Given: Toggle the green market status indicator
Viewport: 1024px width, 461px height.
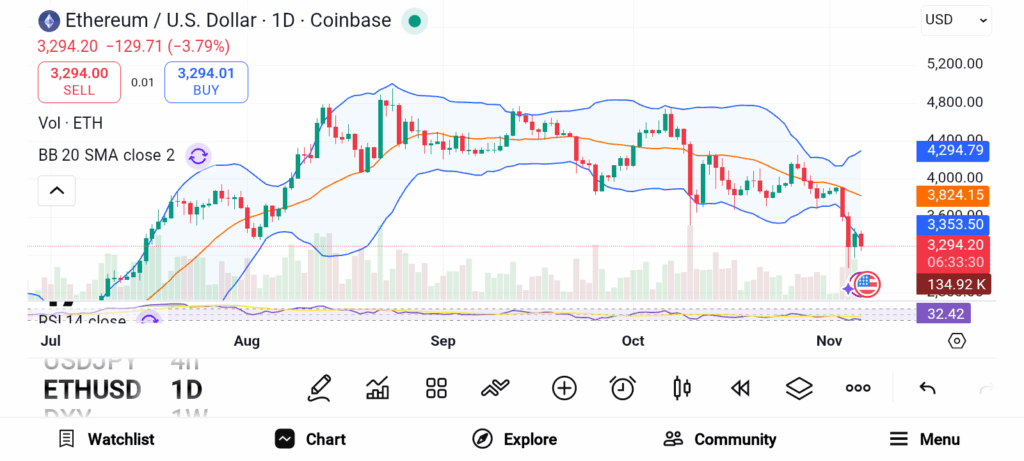Looking at the screenshot, I should 414,20.
